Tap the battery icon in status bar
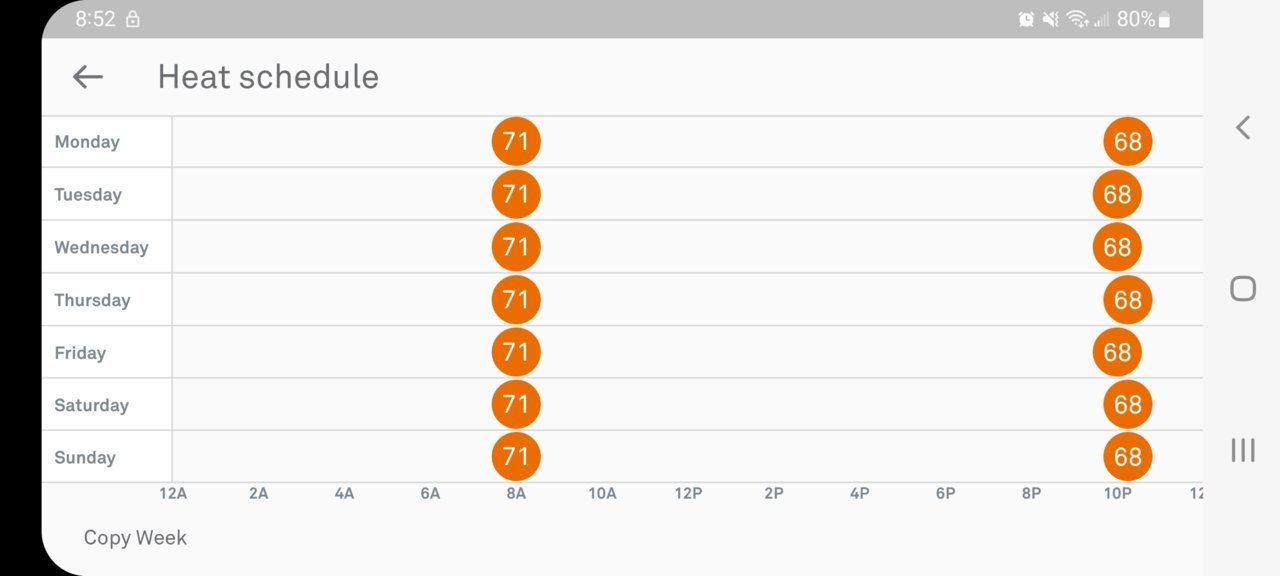This screenshot has width=1280, height=576. [1164, 19]
